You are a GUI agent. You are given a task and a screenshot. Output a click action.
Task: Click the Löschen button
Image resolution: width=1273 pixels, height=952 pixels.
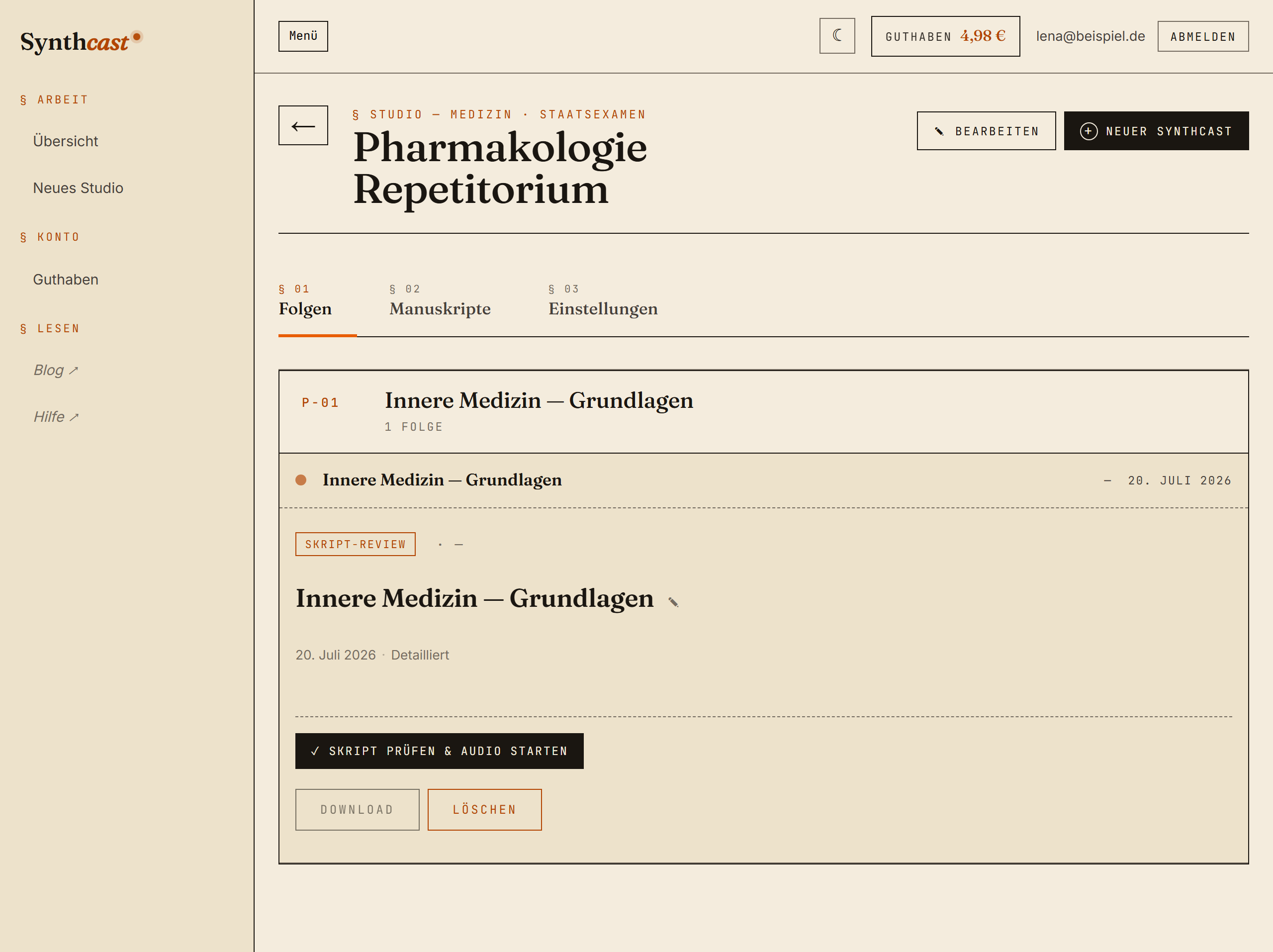(x=484, y=810)
